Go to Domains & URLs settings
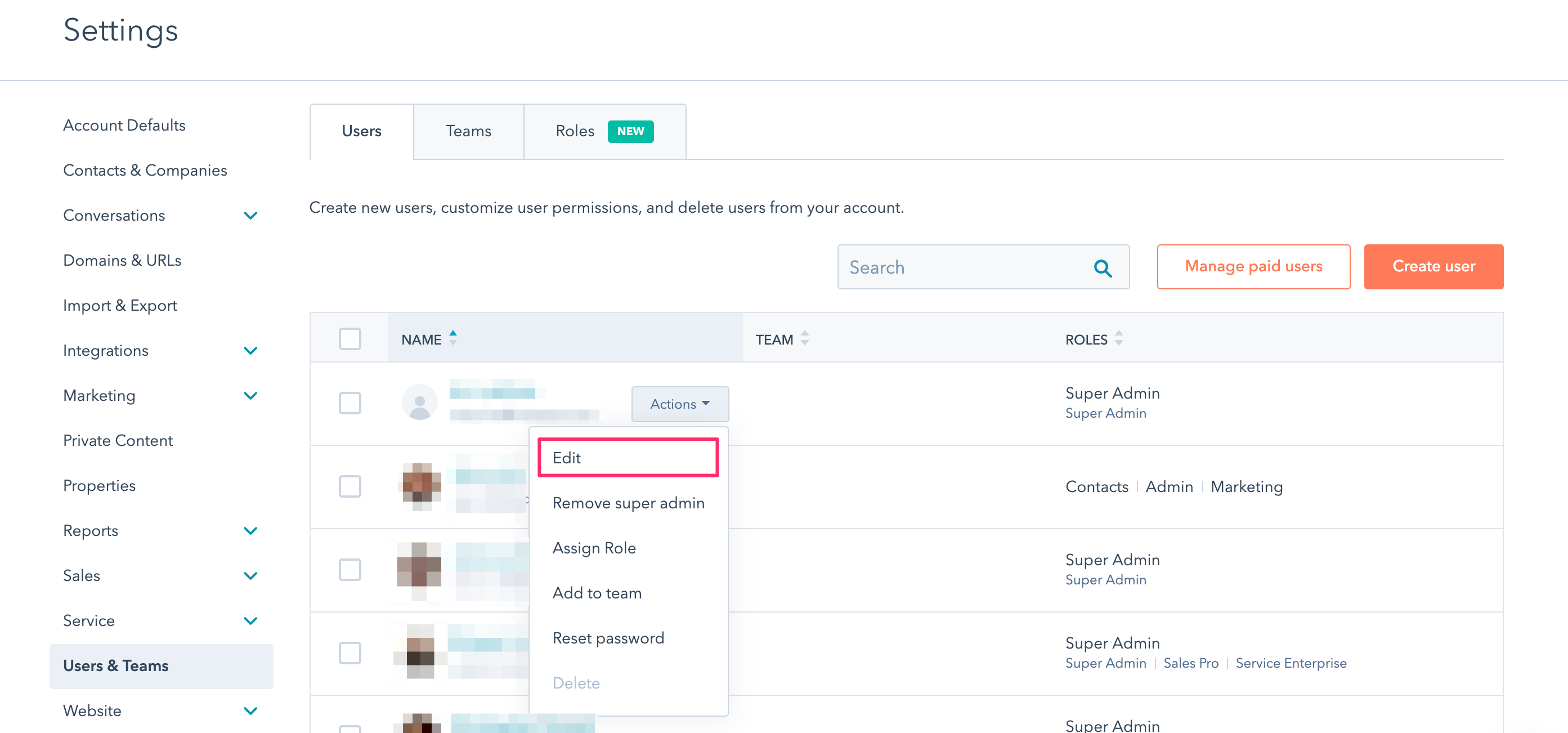Screen dimensions: 1568x733 click(x=122, y=261)
